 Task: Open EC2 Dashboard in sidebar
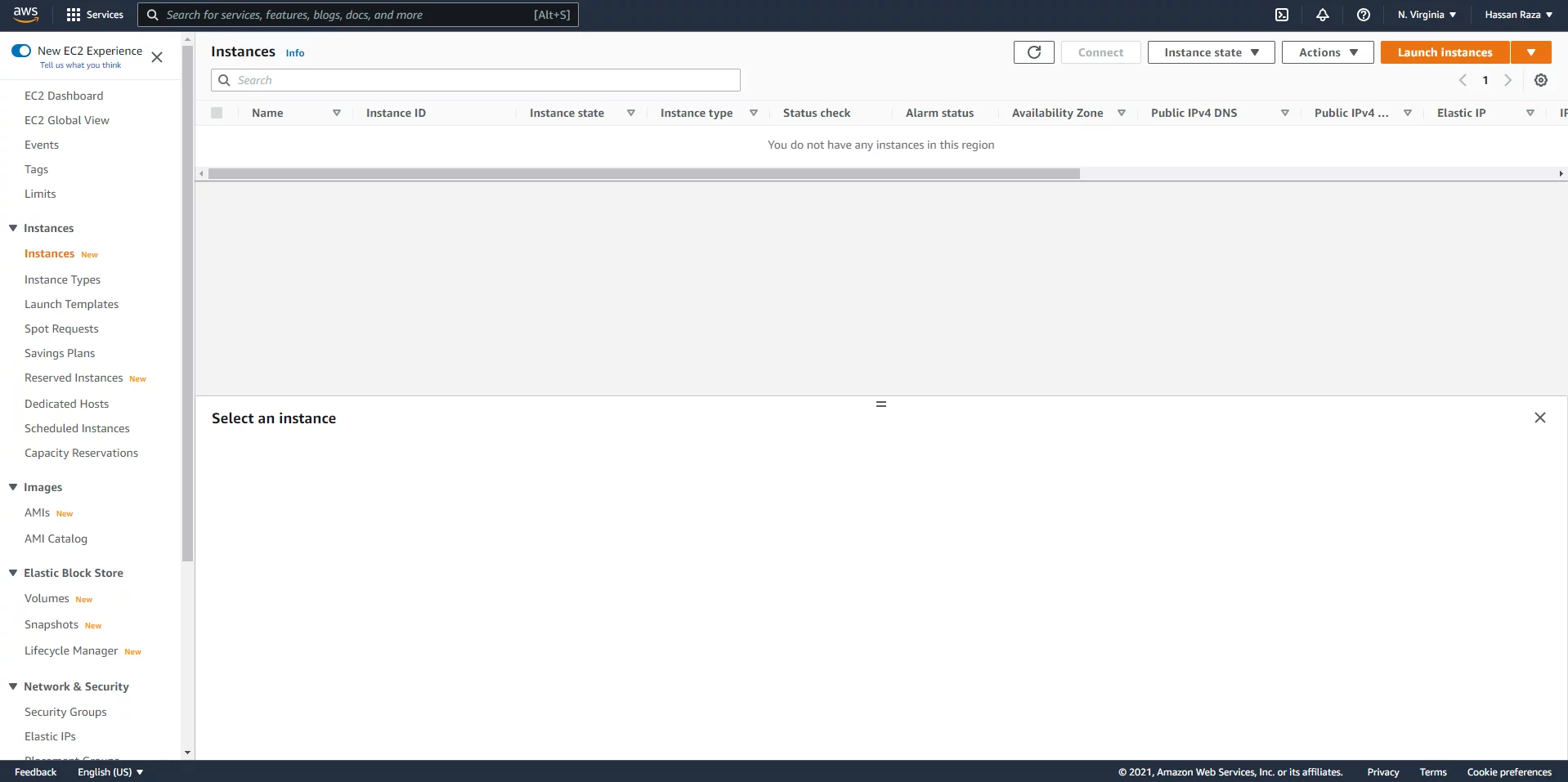(x=64, y=96)
